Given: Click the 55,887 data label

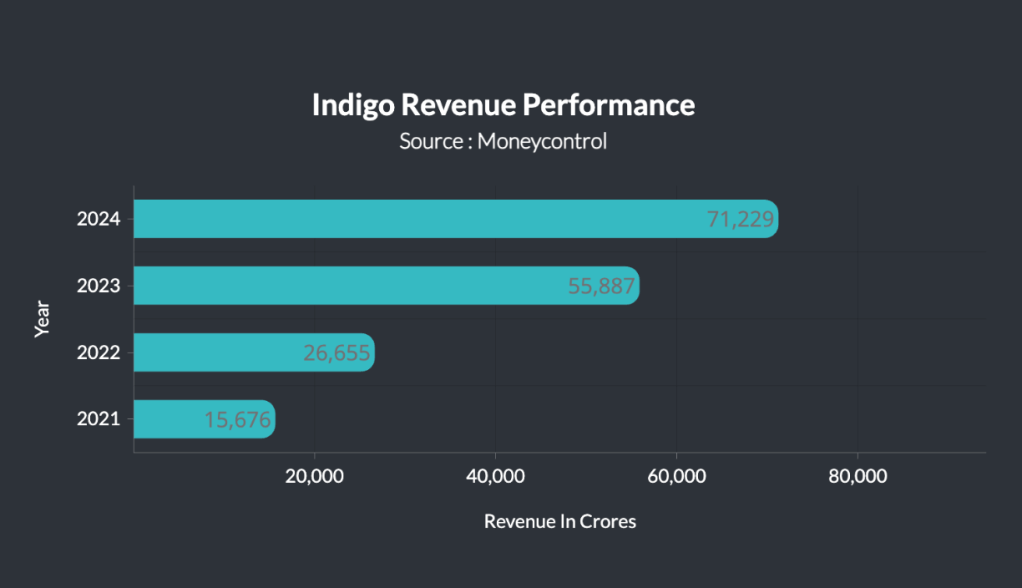Looking at the screenshot, I should tap(601, 287).
